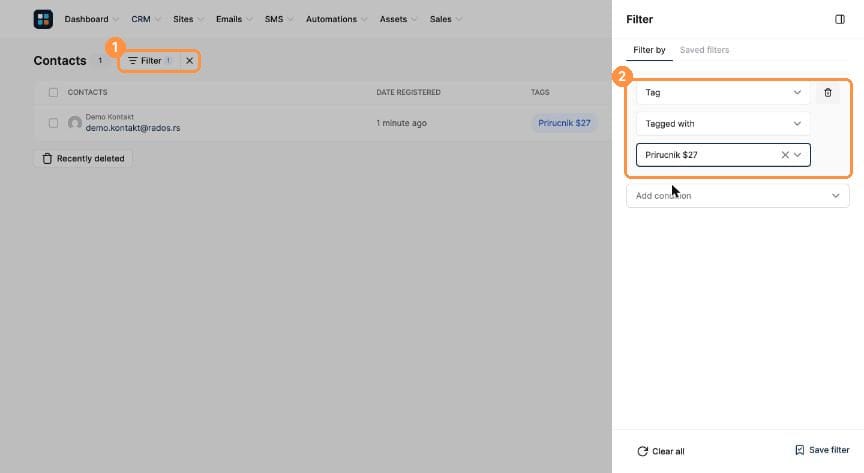The width and height of the screenshot is (864, 473).
Task: Open the Tag field dropdown
Action: pos(723,93)
